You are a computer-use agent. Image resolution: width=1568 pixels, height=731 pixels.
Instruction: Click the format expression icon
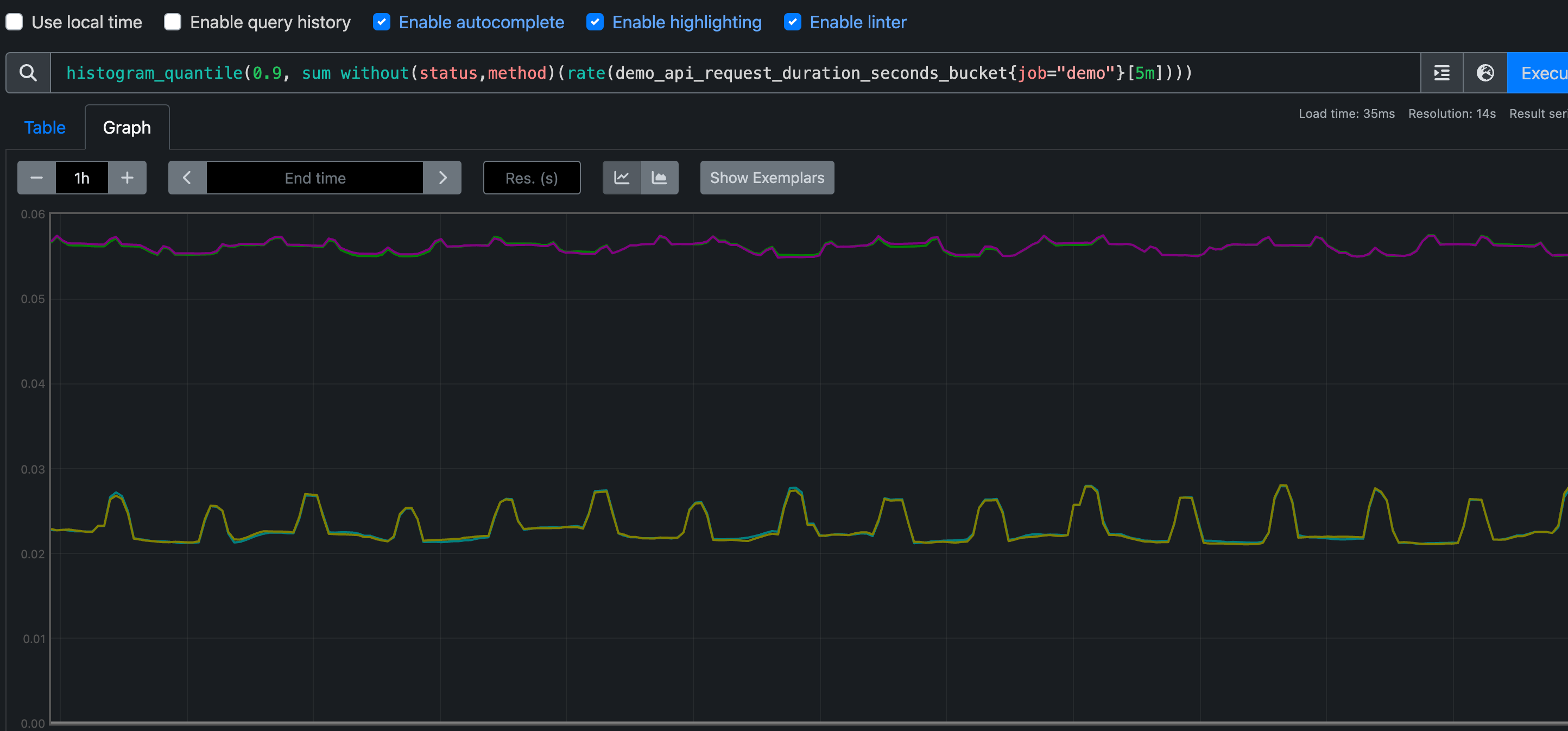point(1441,73)
